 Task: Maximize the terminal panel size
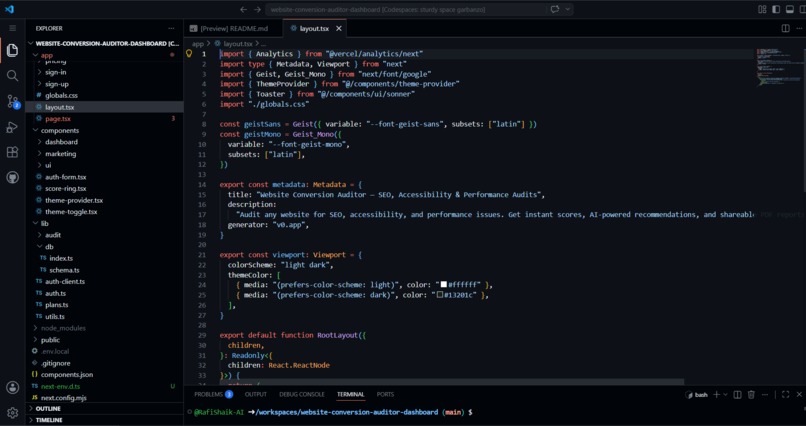785,395
